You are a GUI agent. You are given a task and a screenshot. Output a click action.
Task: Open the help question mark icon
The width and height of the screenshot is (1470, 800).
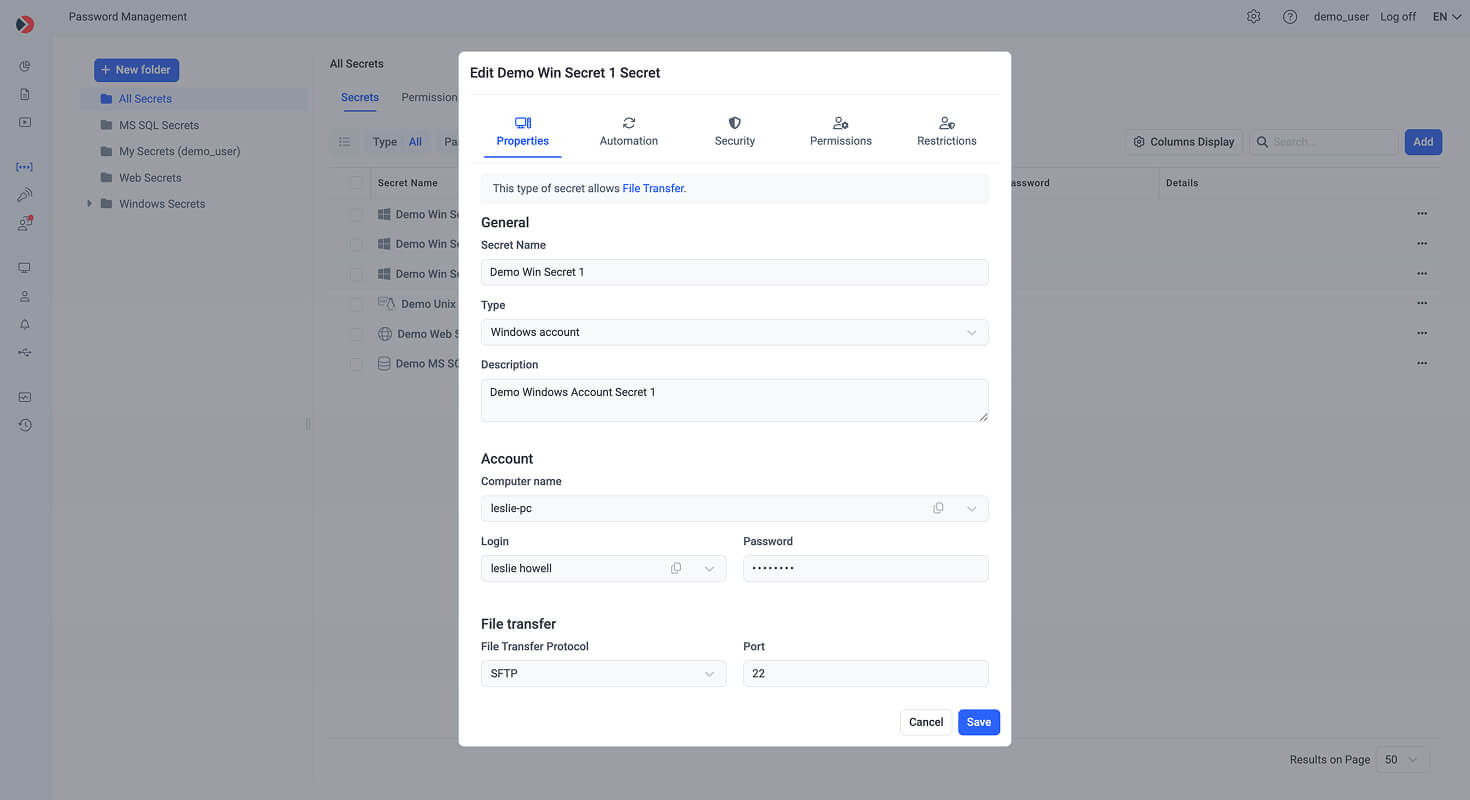coord(1290,17)
